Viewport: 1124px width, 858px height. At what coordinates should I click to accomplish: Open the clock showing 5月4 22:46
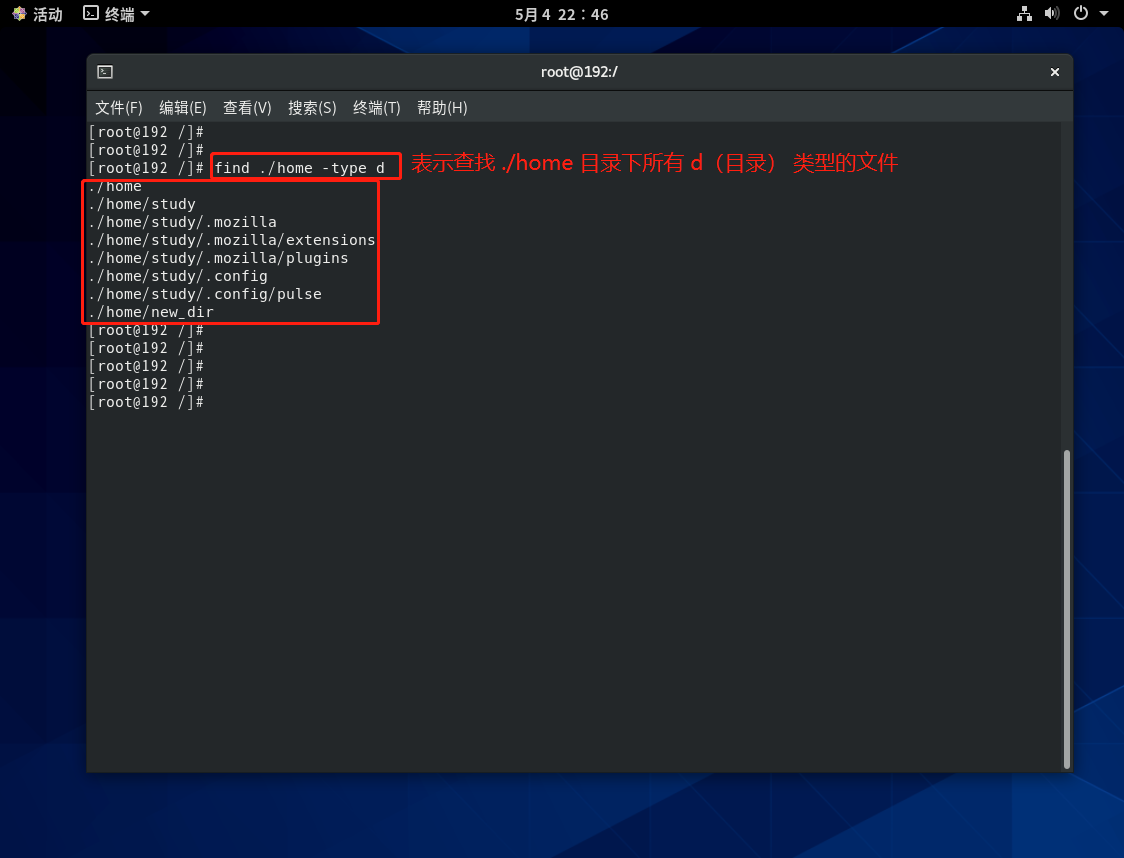pyautogui.click(x=561, y=14)
